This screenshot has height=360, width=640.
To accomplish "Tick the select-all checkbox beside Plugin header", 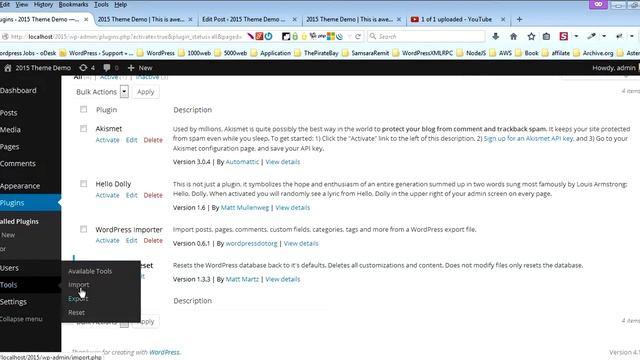I will click(83, 109).
